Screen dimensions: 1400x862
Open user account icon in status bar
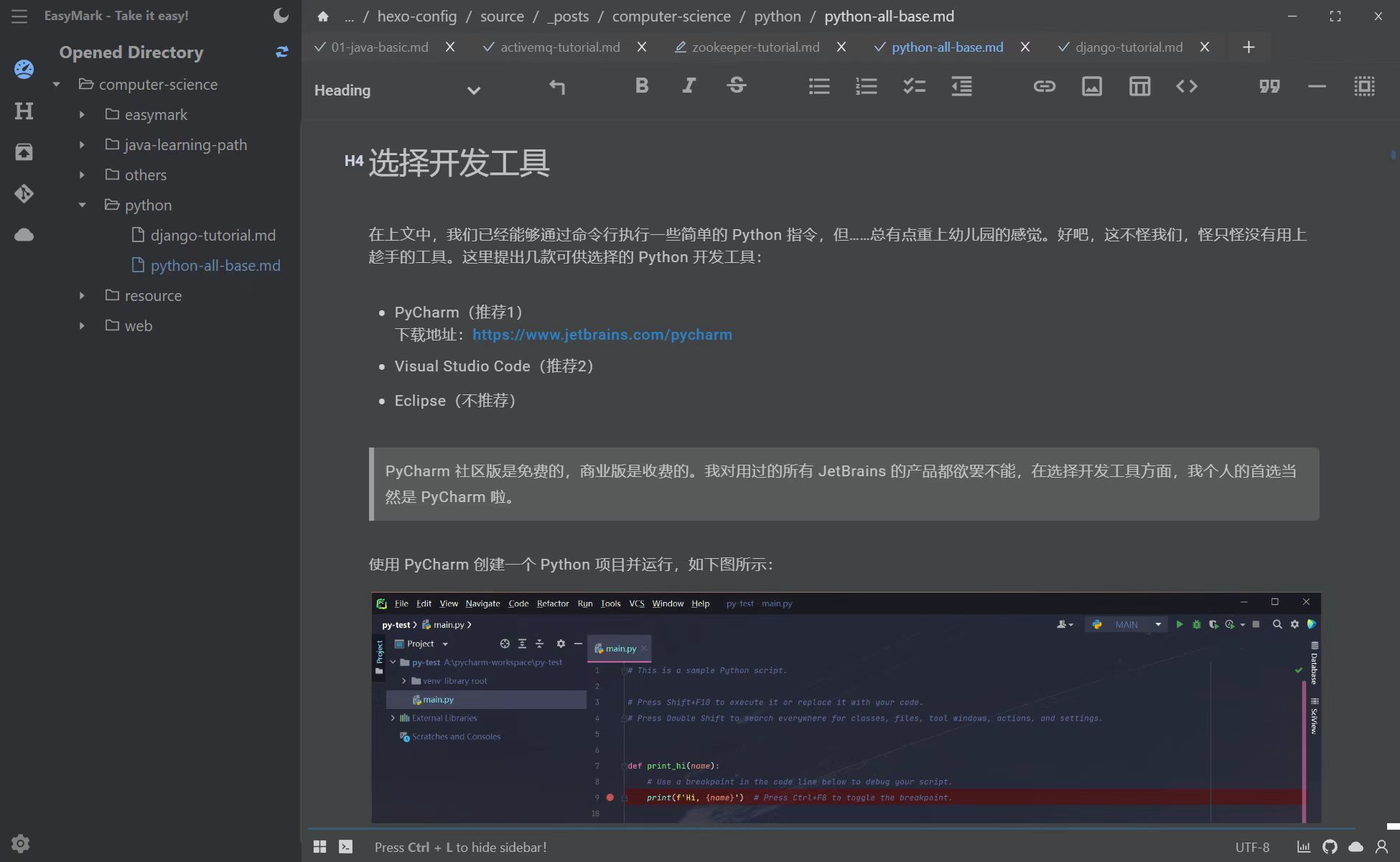pos(1381,847)
